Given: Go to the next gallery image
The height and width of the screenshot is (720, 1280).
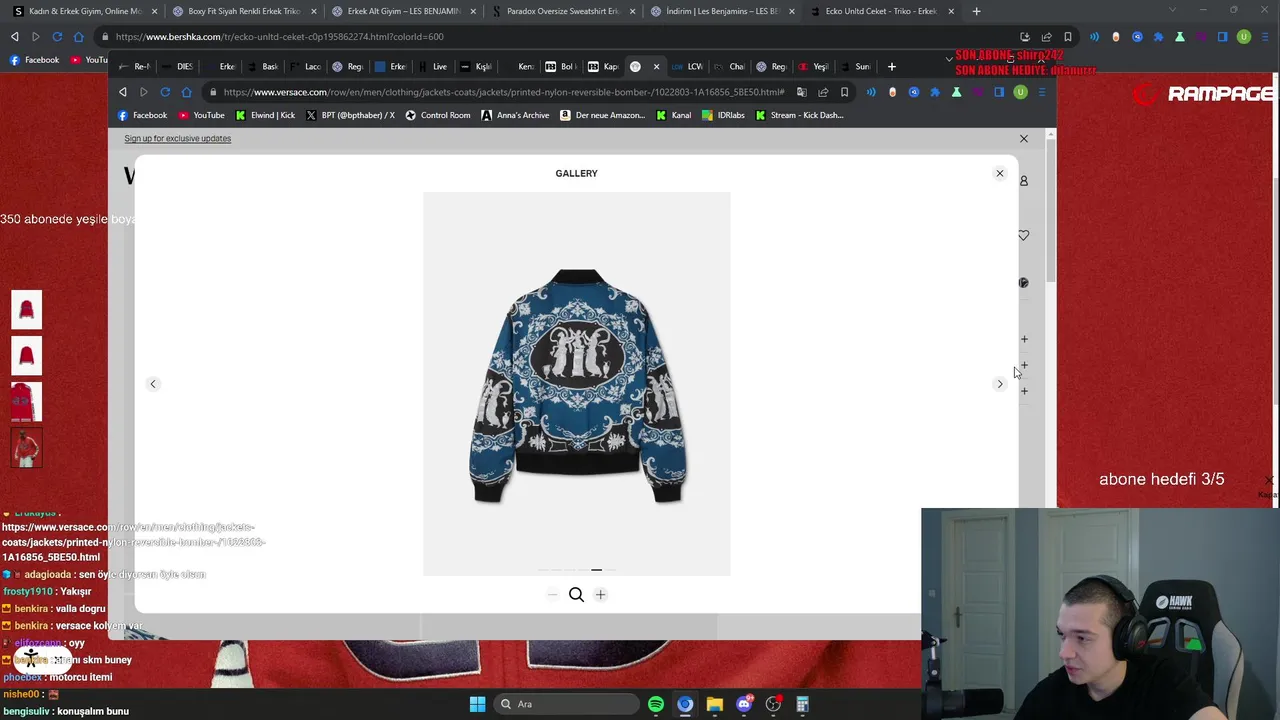Looking at the screenshot, I should (999, 384).
